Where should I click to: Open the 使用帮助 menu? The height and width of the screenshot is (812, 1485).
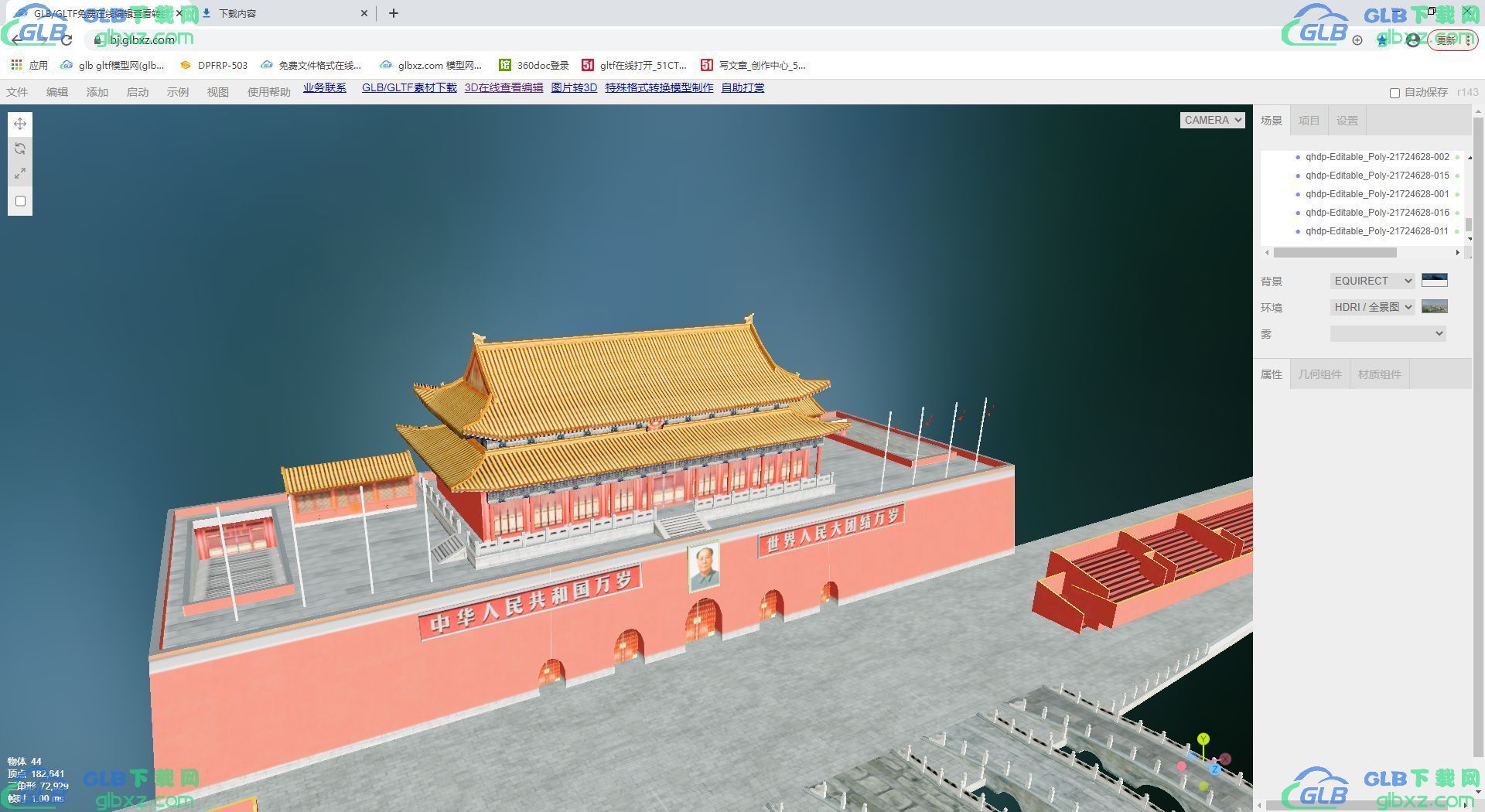269,92
